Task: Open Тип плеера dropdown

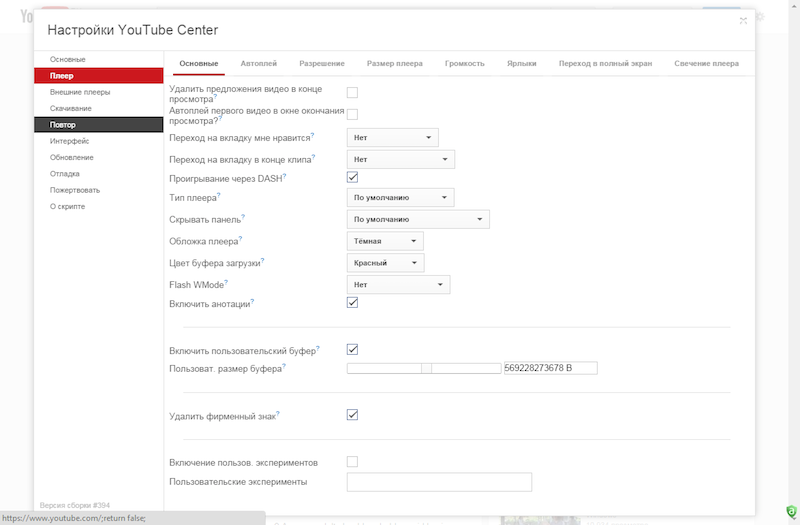Action: (401, 197)
